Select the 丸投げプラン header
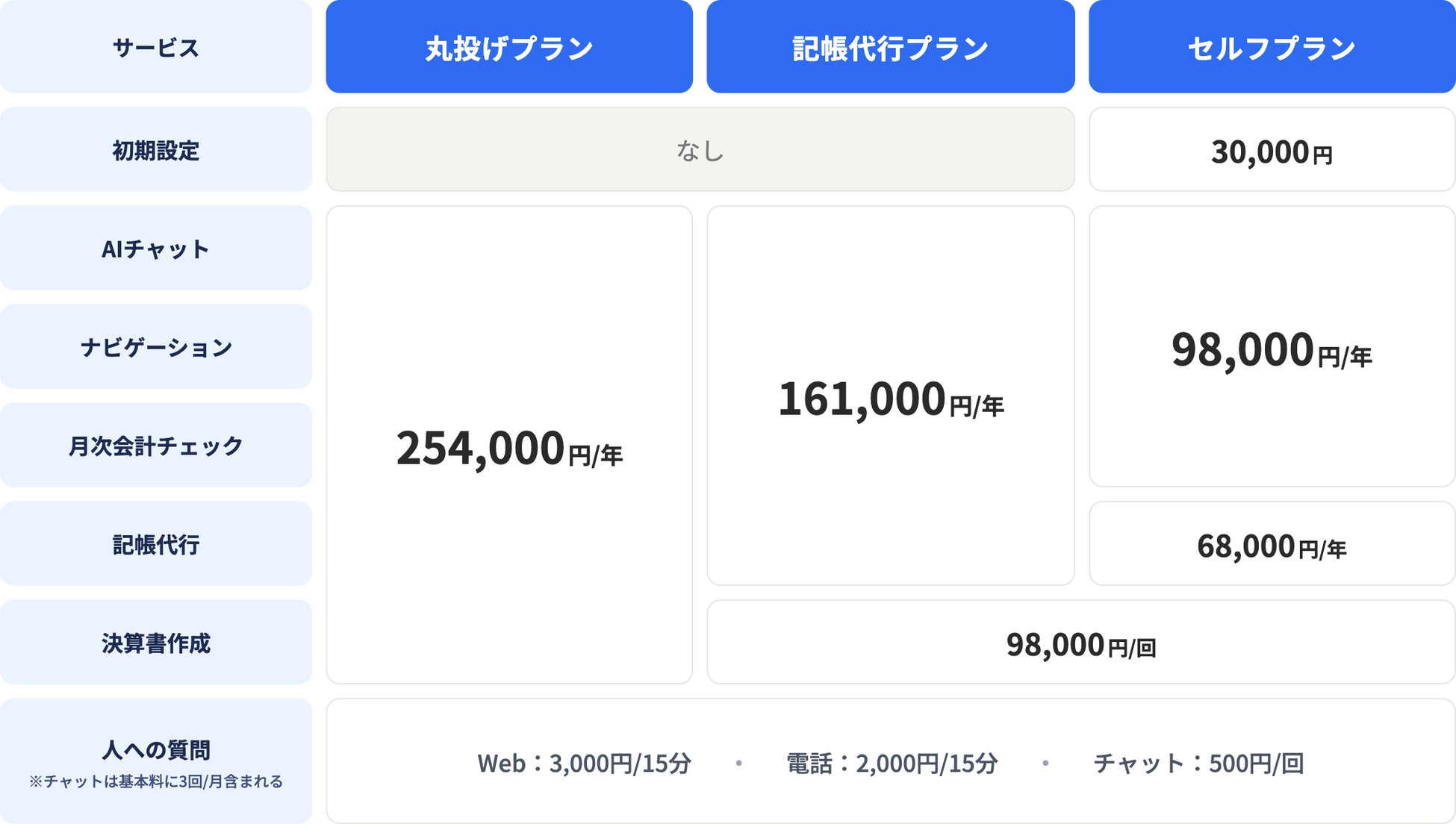Viewport: 1456px width, 824px height. [509, 47]
